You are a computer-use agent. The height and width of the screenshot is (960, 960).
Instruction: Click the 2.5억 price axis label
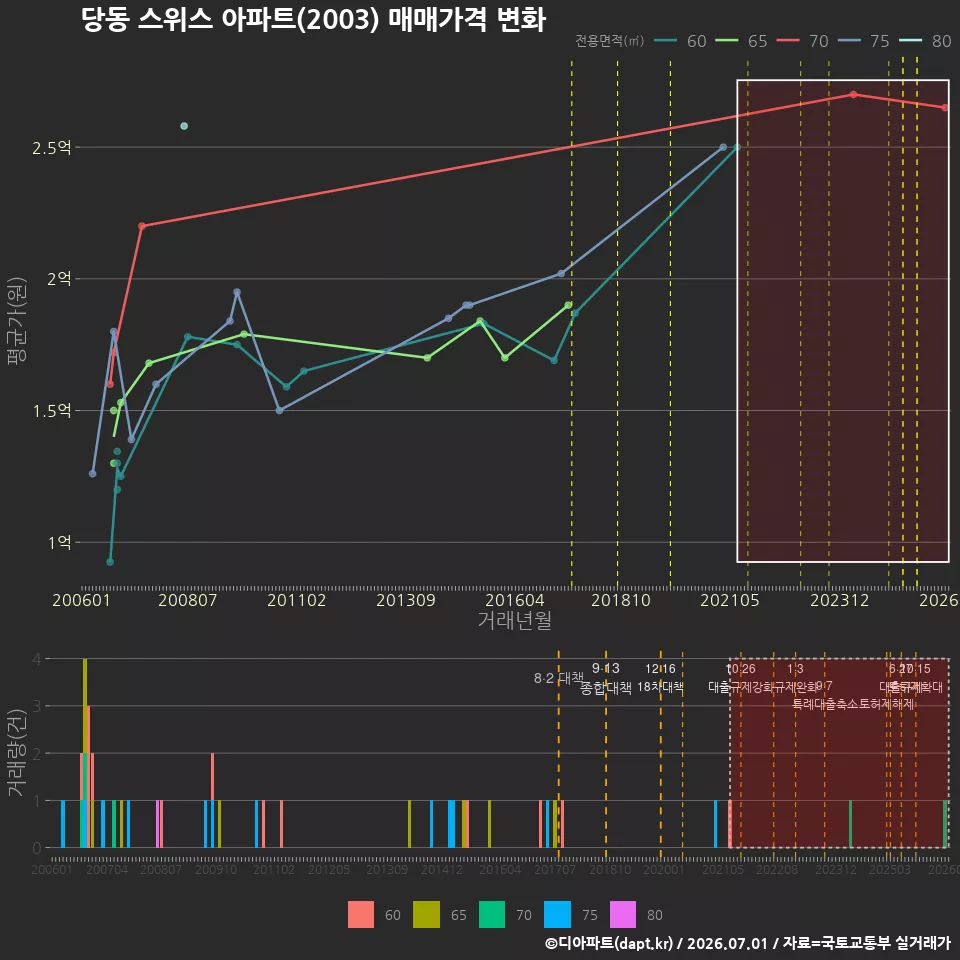(52, 148)
